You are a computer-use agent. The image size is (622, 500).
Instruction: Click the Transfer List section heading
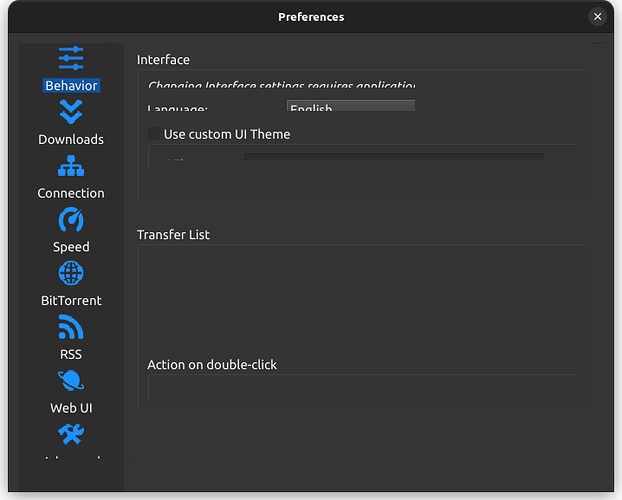point(173,235)
